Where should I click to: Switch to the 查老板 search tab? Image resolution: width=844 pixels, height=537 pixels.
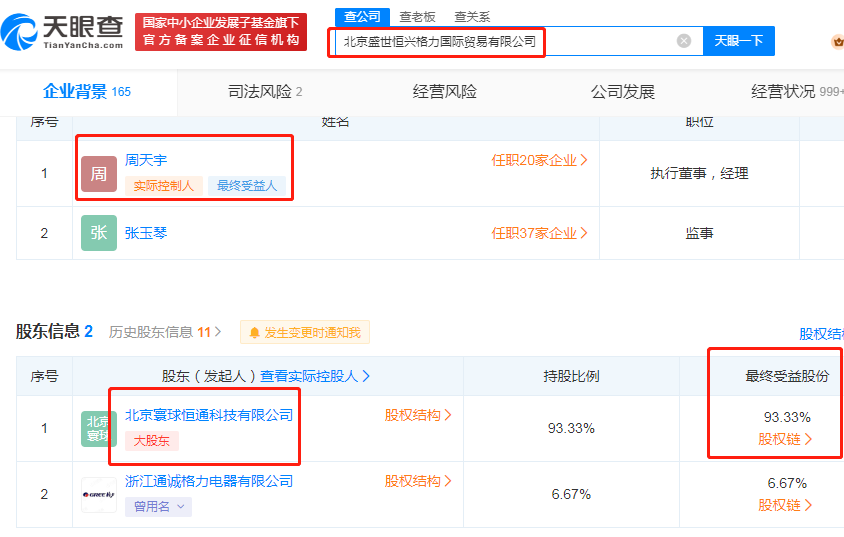416,17
